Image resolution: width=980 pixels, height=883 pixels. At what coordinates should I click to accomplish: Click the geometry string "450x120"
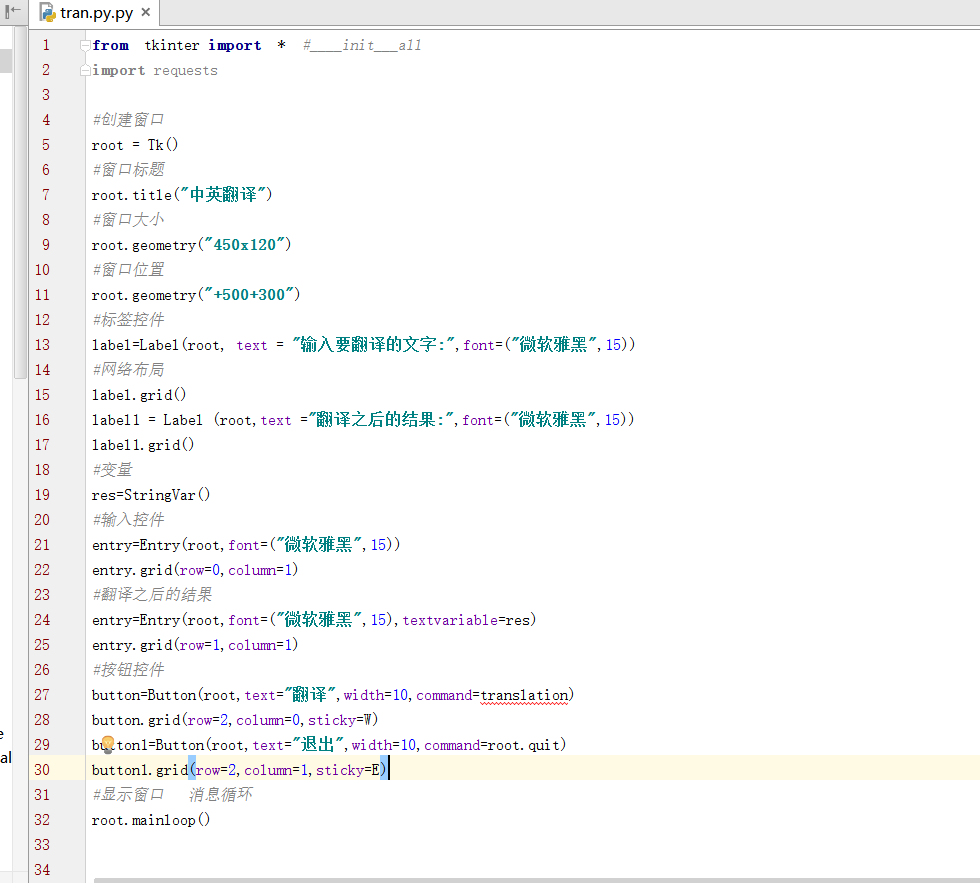click(x=245, y=244)
